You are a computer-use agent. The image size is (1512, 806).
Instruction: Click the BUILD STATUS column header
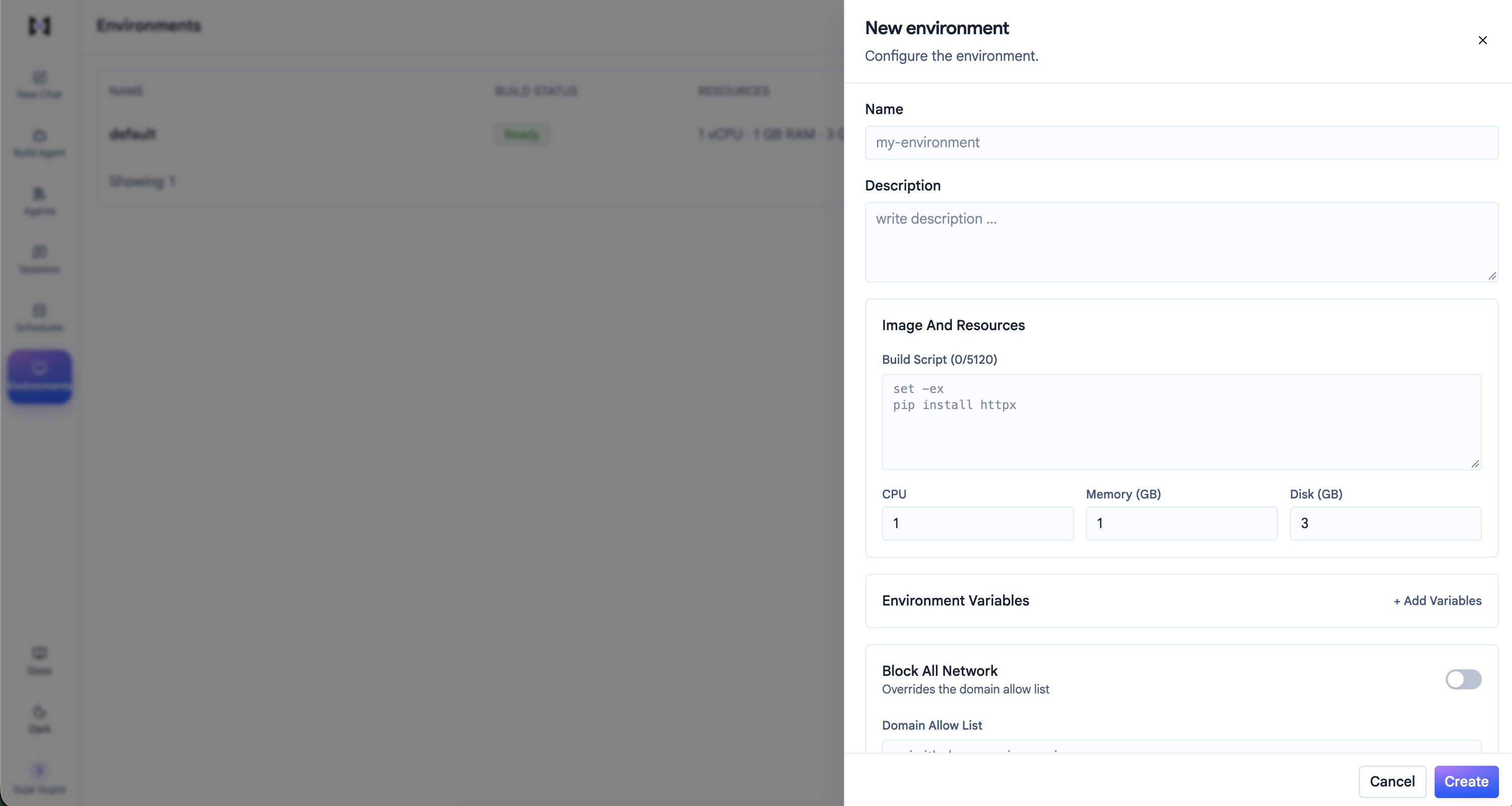(536, 91)
